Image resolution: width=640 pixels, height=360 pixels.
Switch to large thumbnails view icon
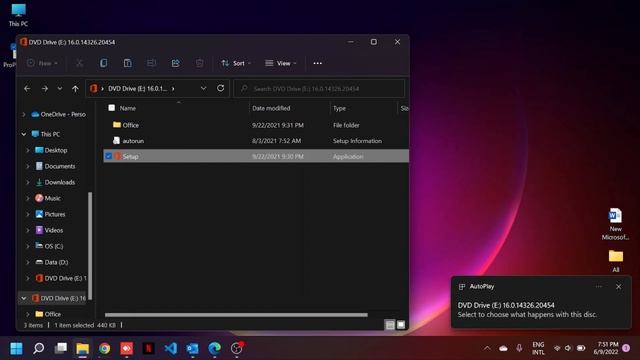pyautogui.click(x=401, y=325)
